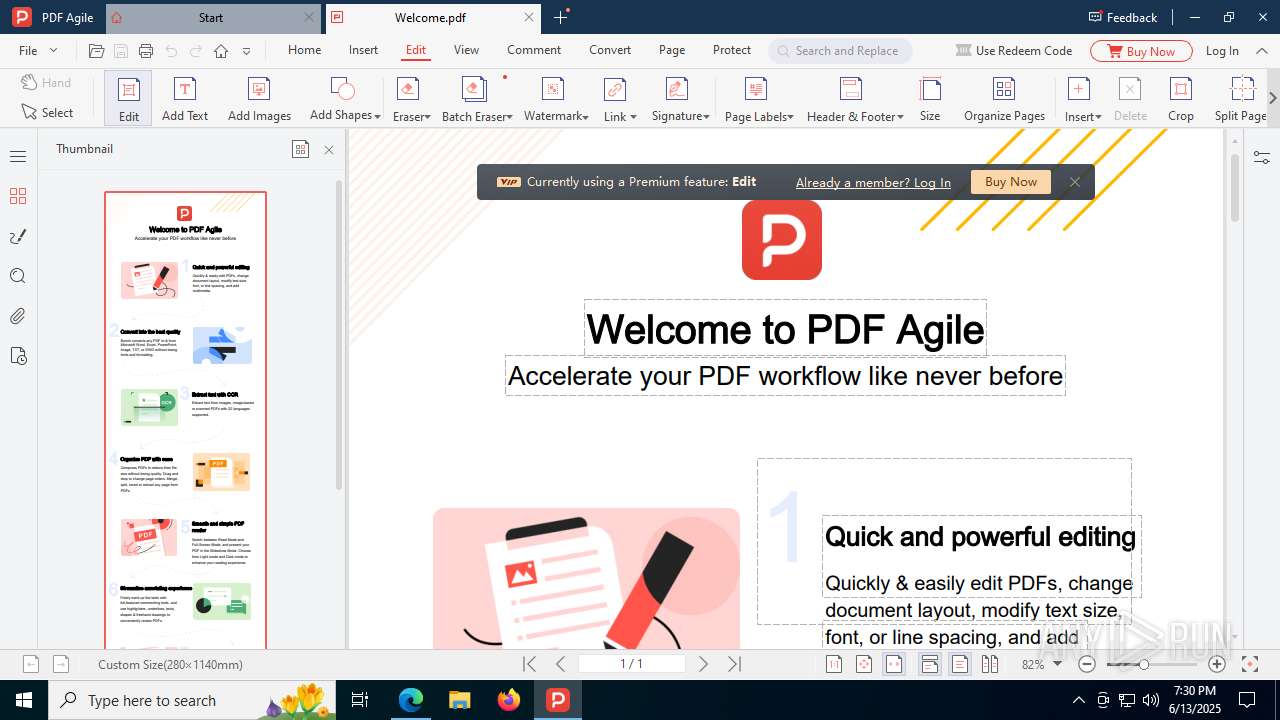Viewport: 1280px width, 720px height.
Task: Focus the Search and Replace field
Action: tap(840, 51)
